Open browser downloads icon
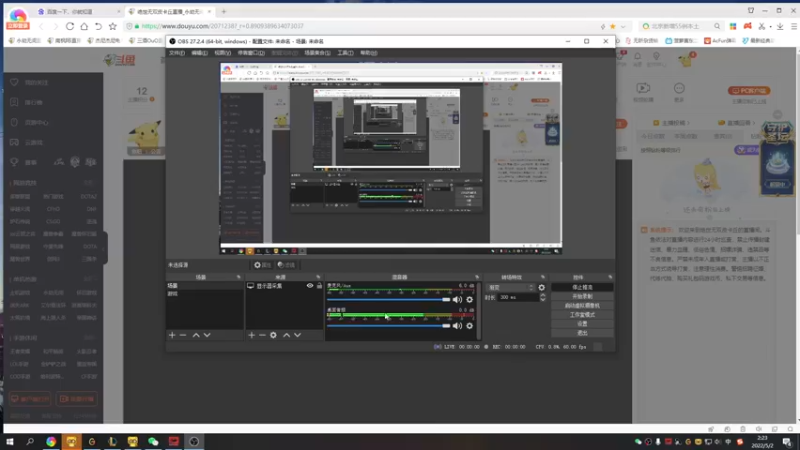 click(780, 26)
